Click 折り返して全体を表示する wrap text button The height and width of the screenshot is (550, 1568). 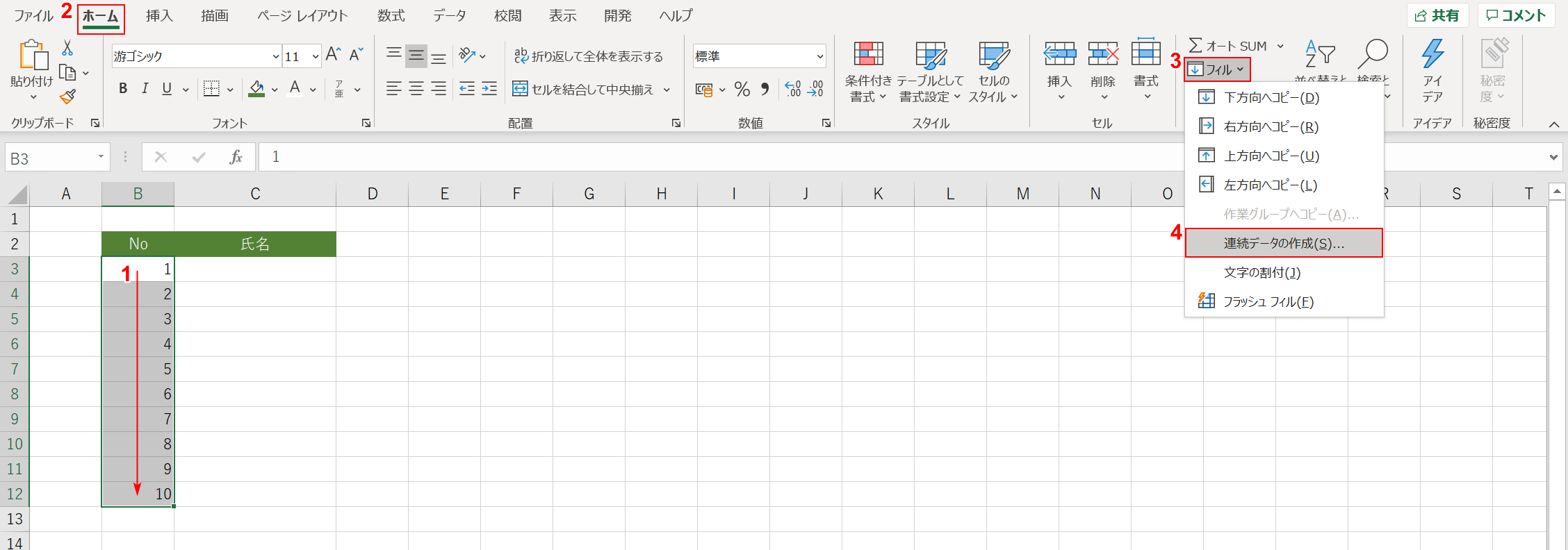click(x=588, y=56)
